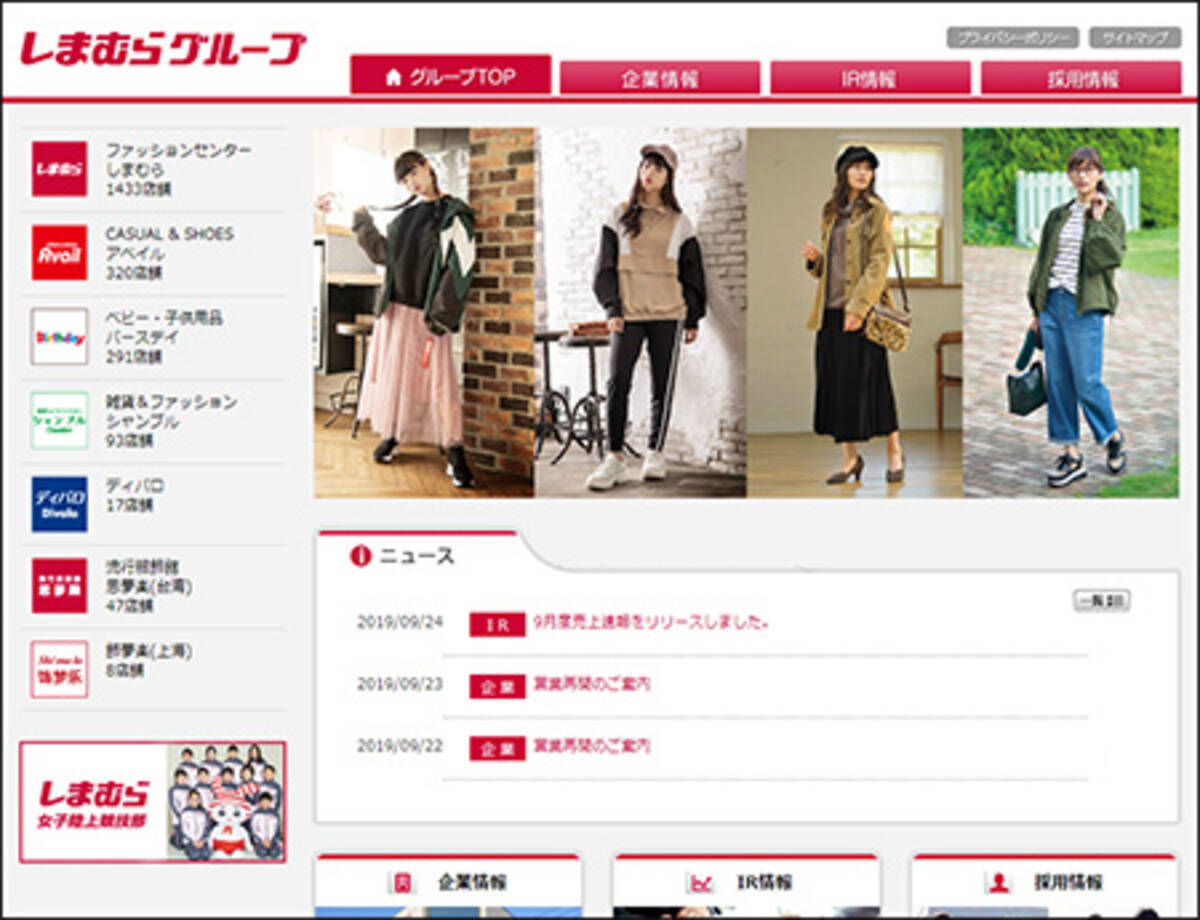Click the 企業 tag on 2019/09/22 news

click(x=497, y=748)
